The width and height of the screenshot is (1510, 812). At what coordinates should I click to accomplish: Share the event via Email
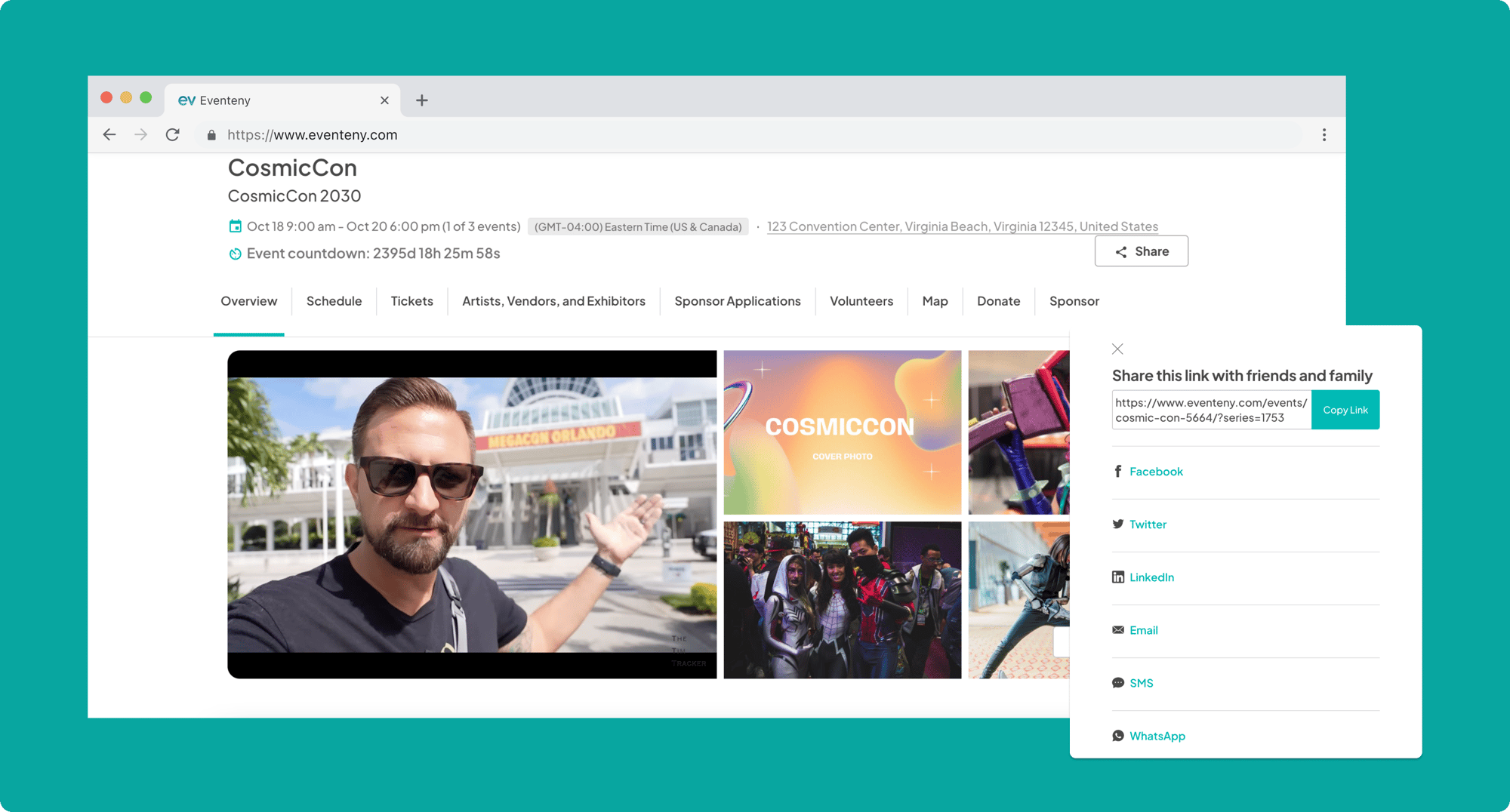1143,630
